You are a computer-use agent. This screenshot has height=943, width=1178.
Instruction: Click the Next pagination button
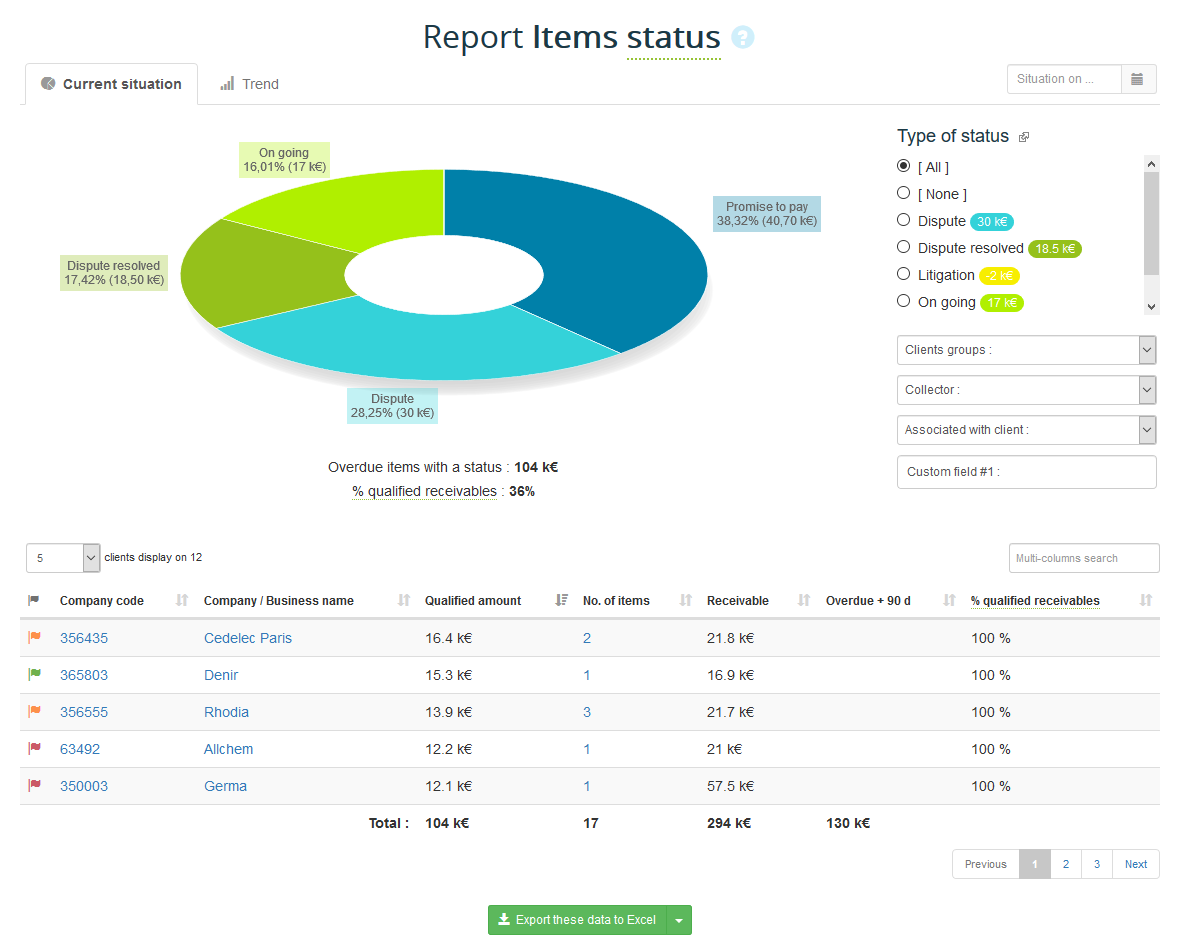pos(1136,864)
